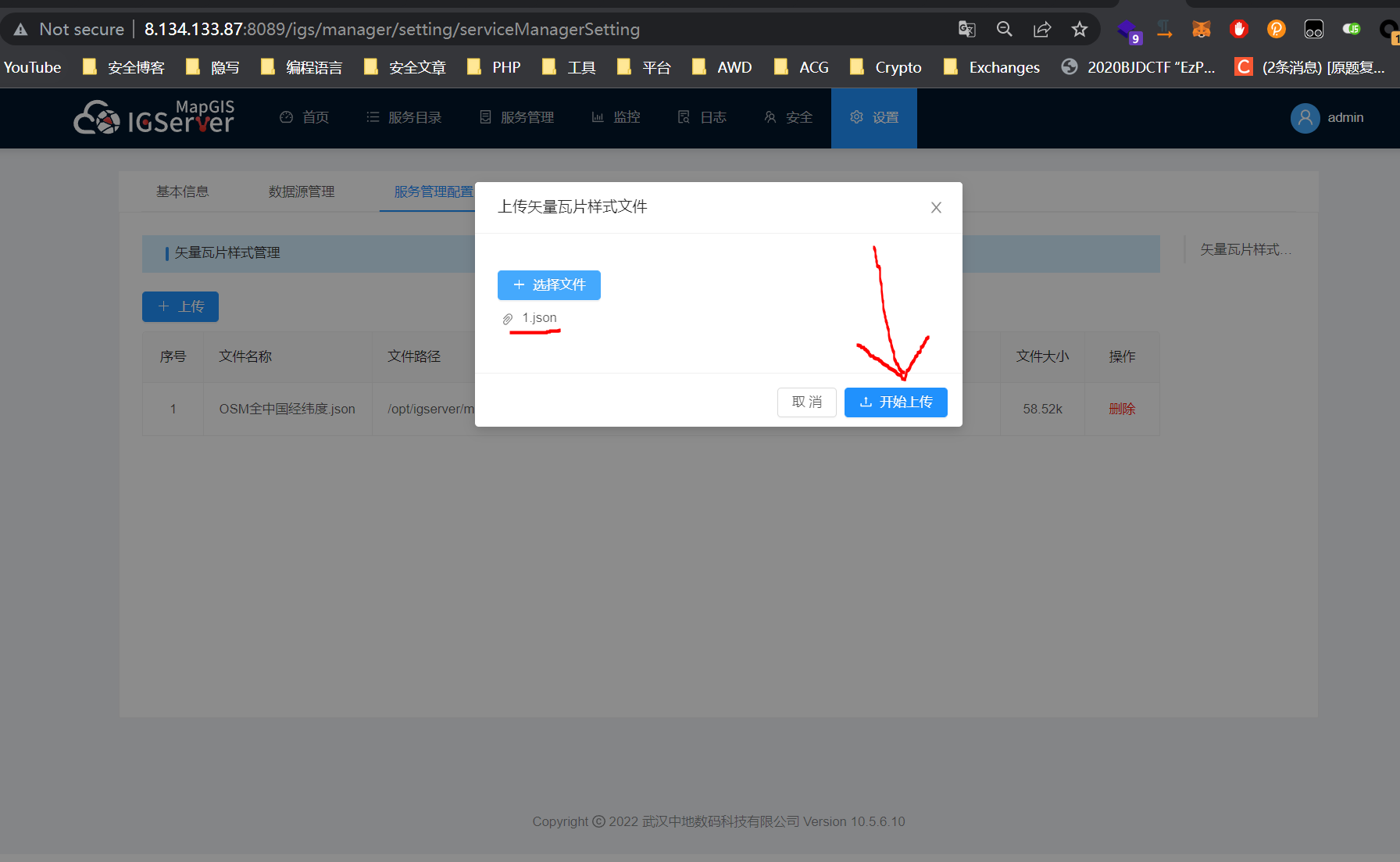
Task: Open the 编程语言 bookmark folder
Action: tap(301, 67)
